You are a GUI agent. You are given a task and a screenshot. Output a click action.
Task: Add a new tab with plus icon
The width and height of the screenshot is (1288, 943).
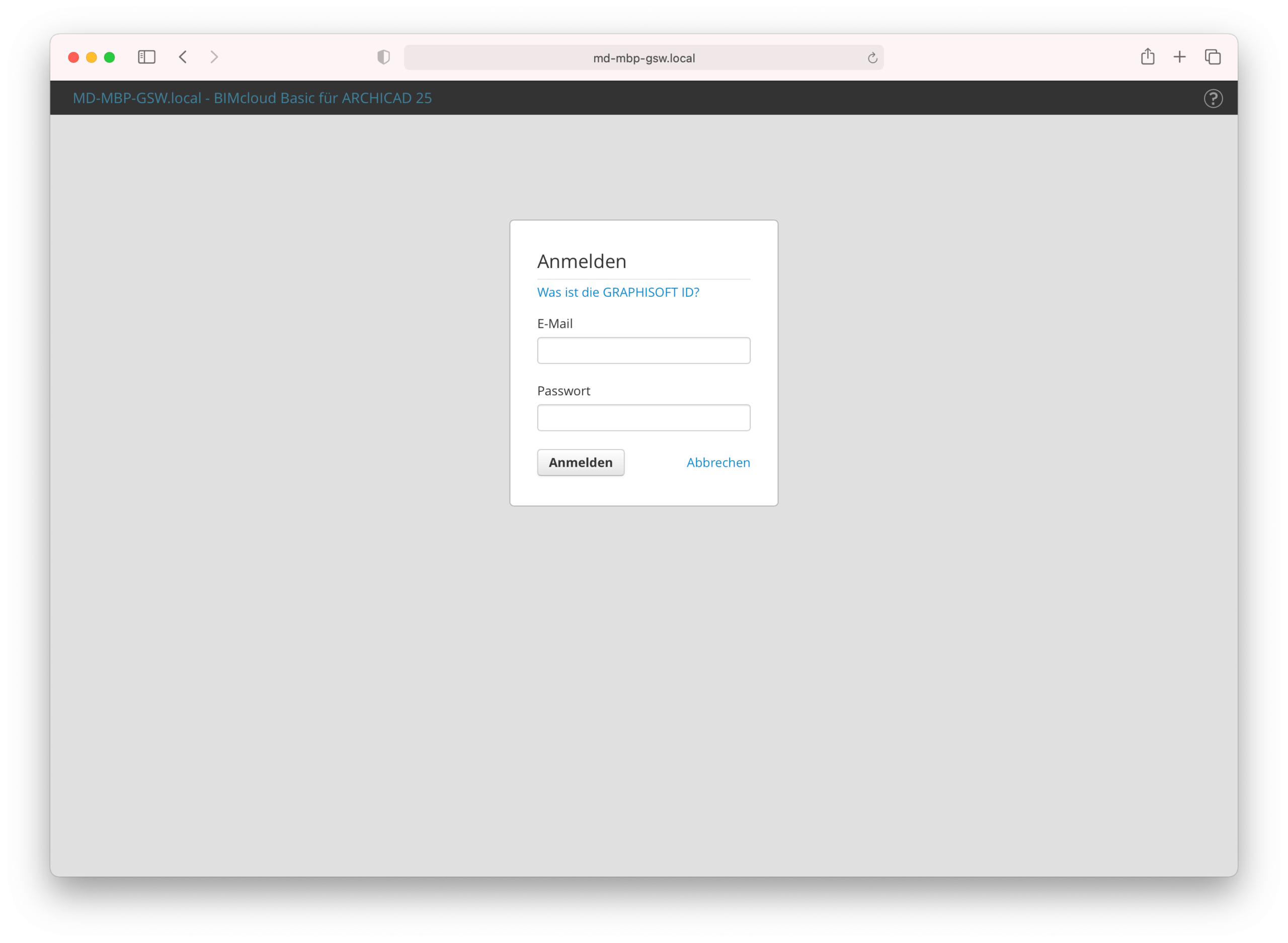click(x=1179, y=57)
